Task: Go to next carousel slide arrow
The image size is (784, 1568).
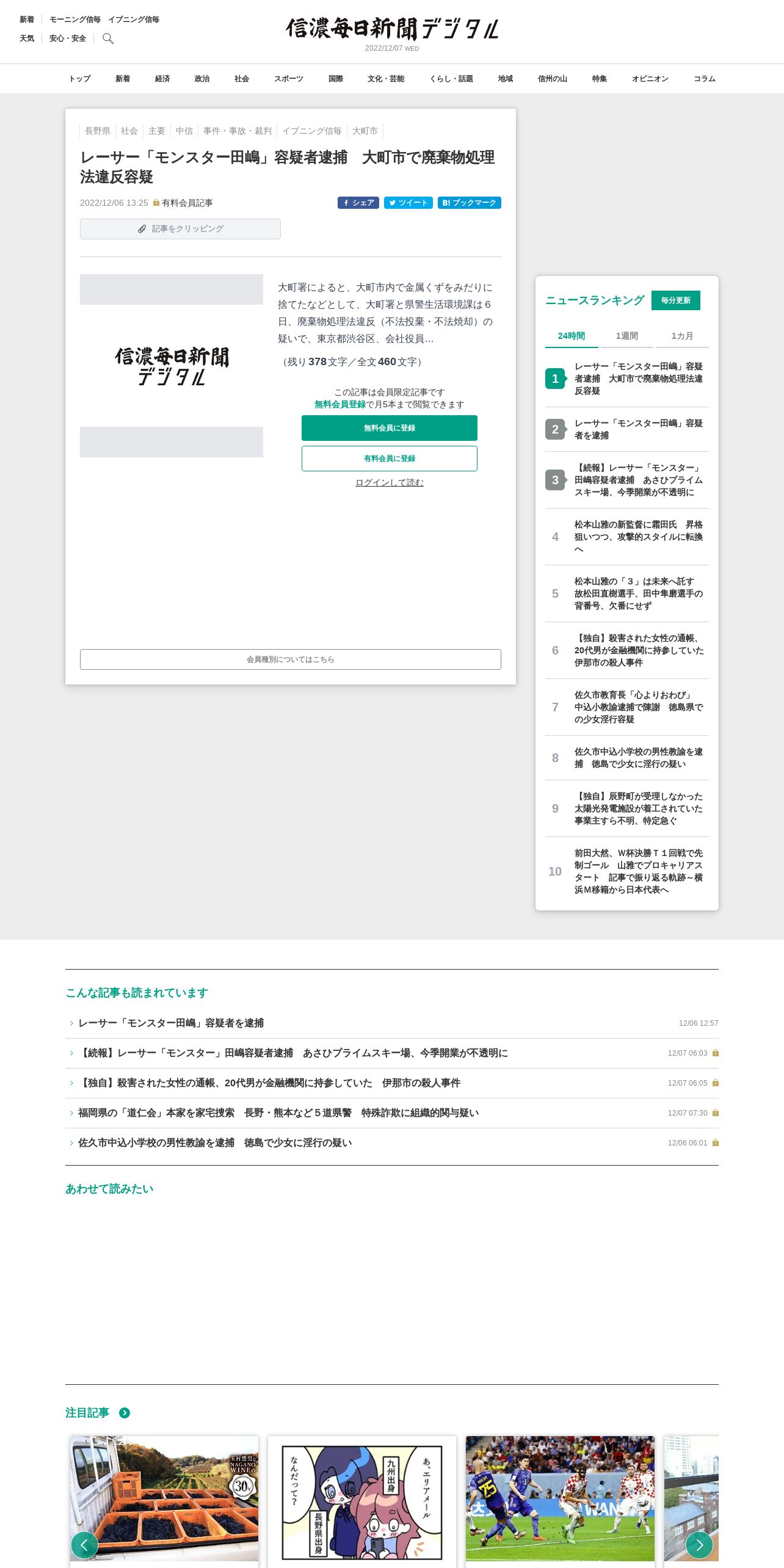Action: click(x=699, y=1545)
